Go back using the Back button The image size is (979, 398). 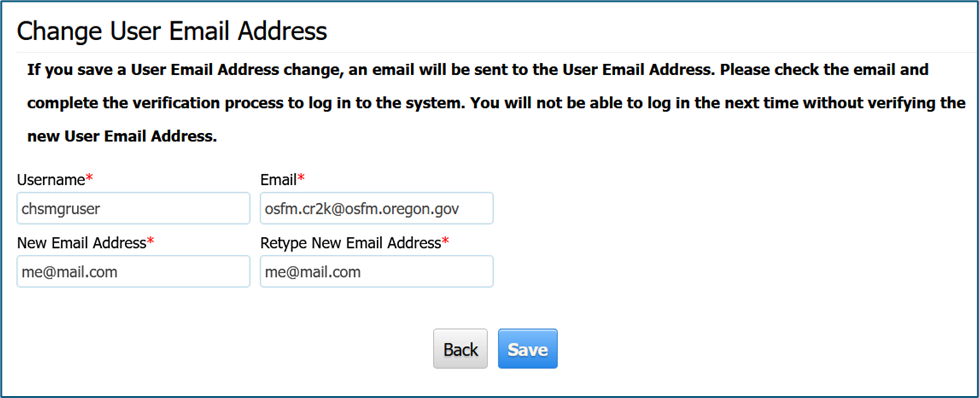coord(461,349)
